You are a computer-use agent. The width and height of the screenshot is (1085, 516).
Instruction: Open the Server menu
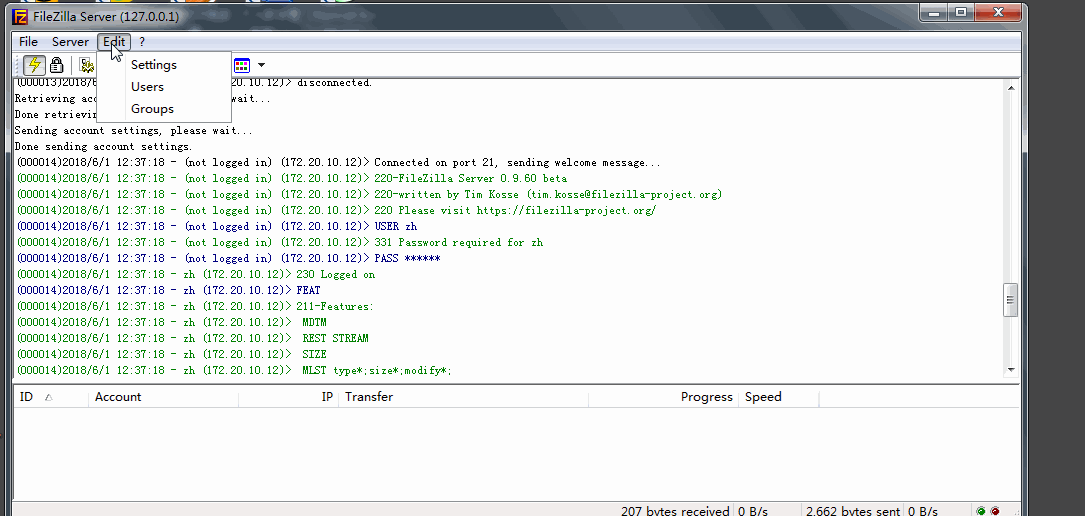pos(71,42)
